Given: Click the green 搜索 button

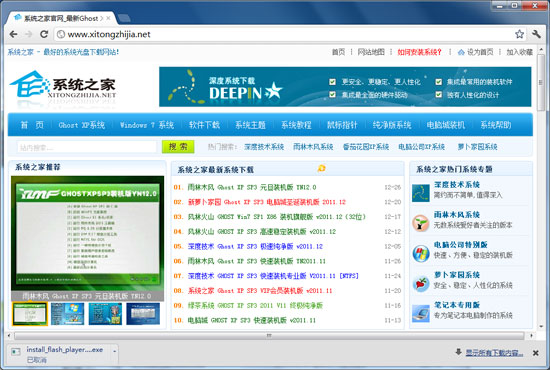Looking at the screenshot, I should 178,147.
